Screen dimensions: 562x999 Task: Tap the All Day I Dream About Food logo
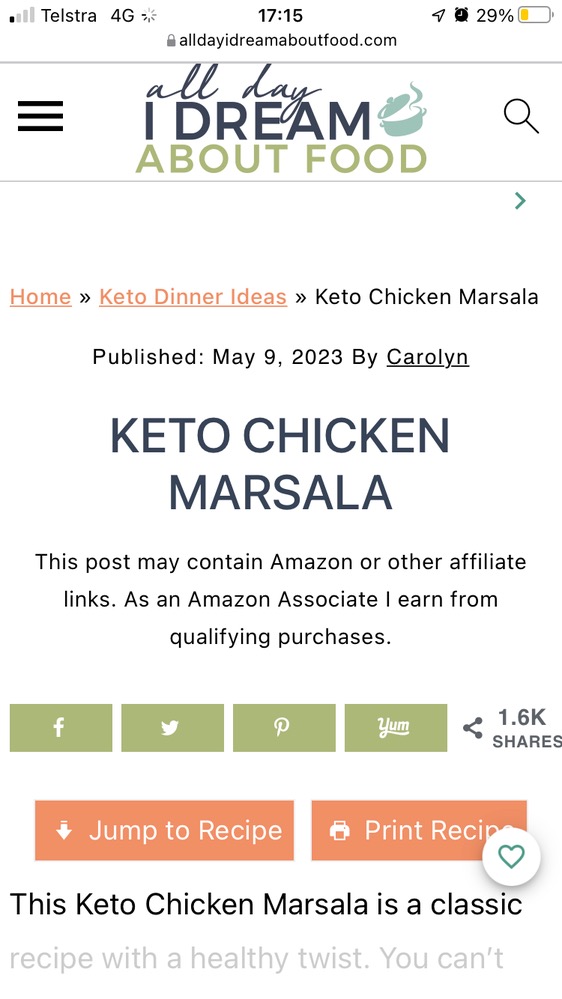pyautogui.click(x=281, y=121)
